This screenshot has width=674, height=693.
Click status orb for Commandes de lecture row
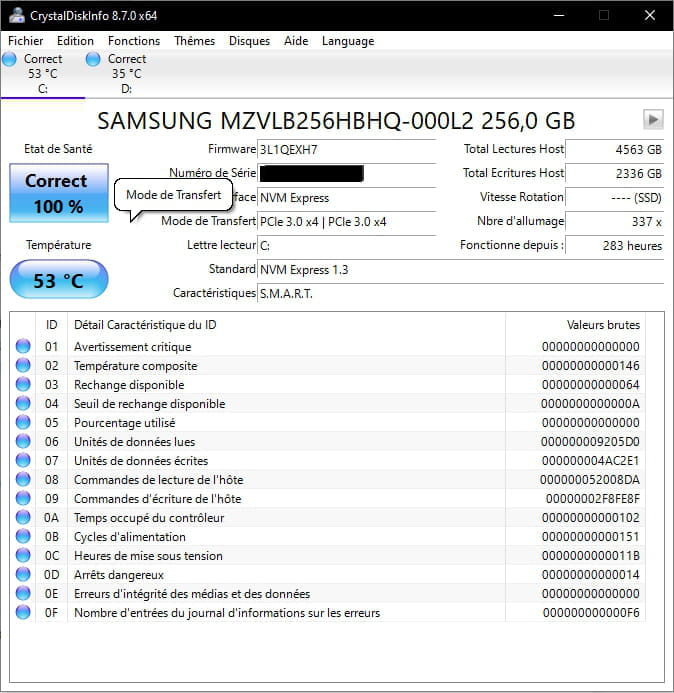23,479
